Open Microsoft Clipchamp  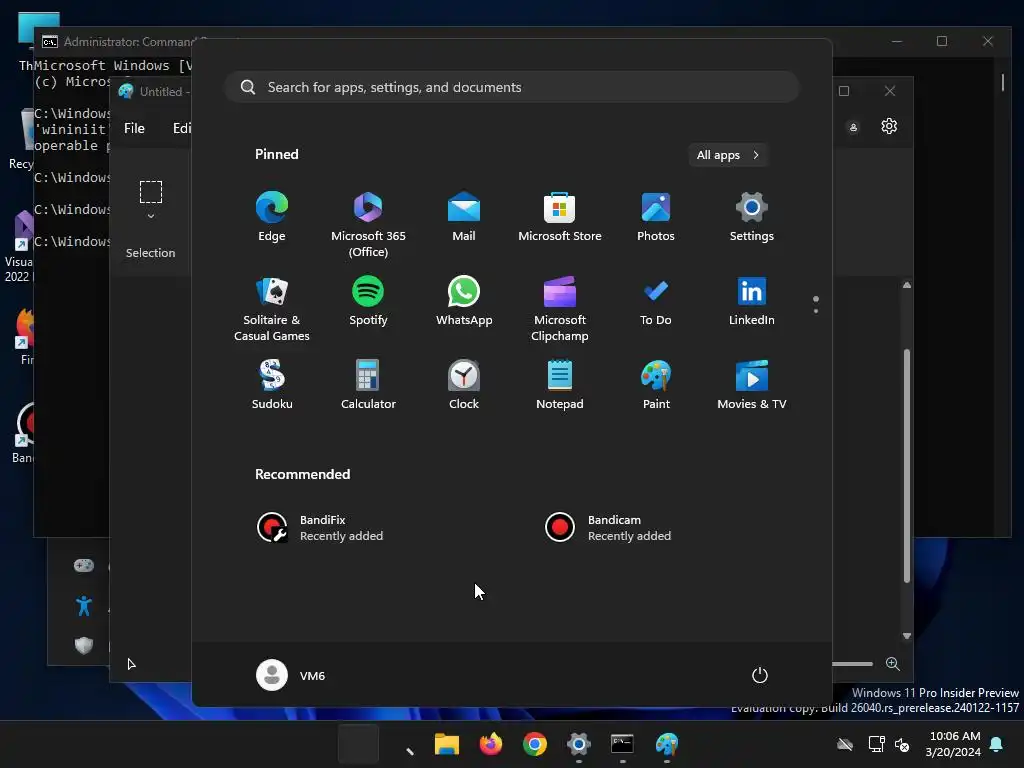560,309
